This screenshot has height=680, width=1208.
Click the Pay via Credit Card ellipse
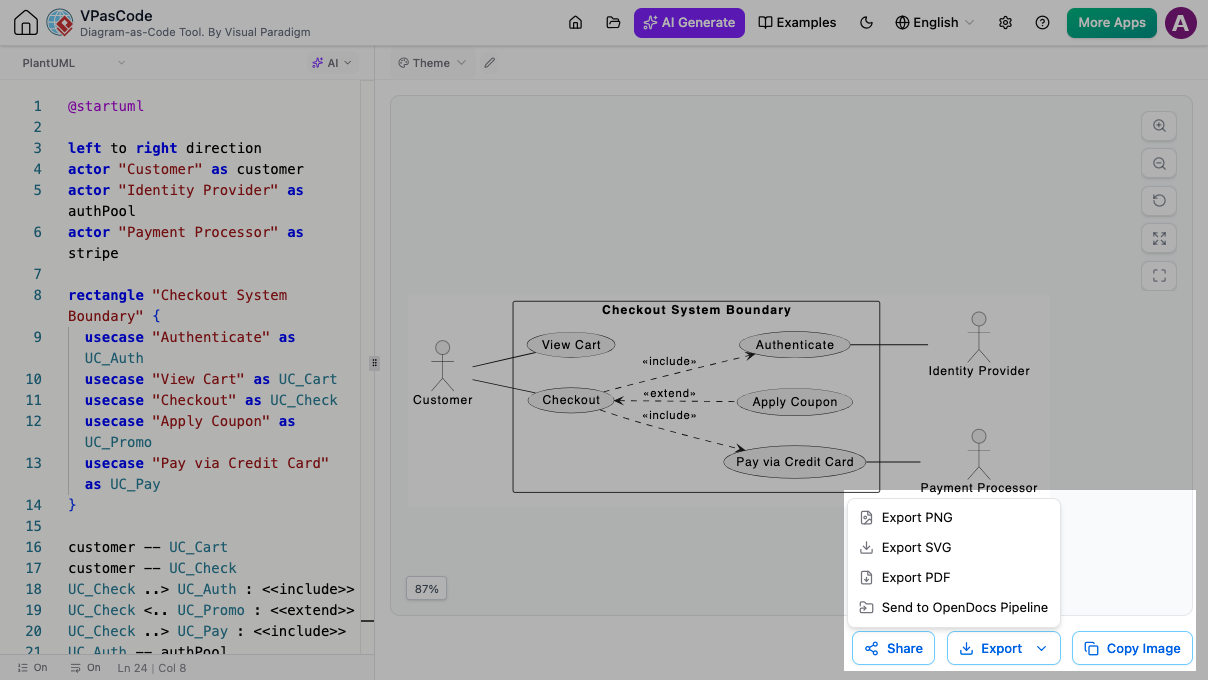pyautogui.click(x=795, y=462)
